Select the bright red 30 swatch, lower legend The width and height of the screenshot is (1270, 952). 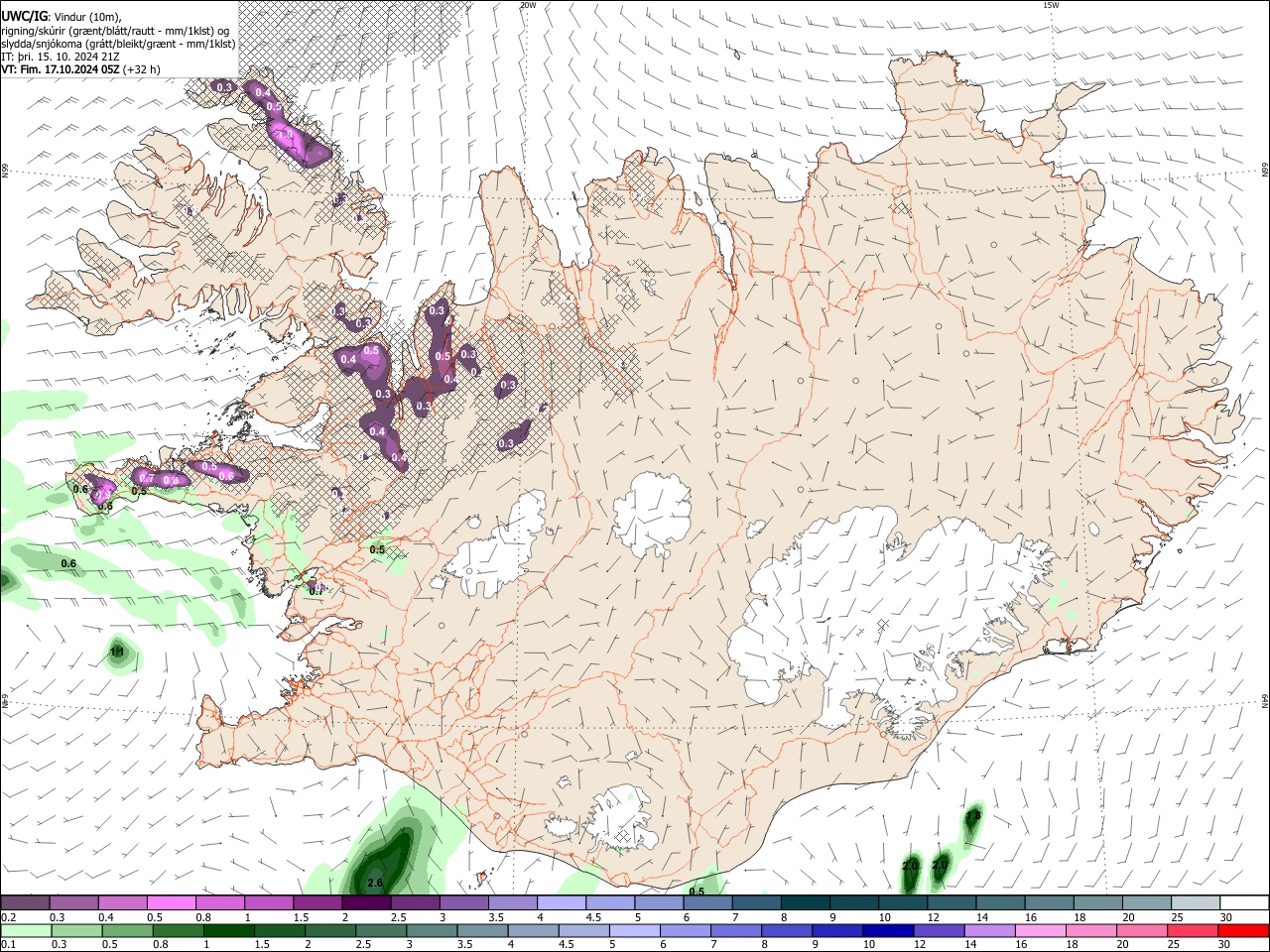tap(1243, 930)
